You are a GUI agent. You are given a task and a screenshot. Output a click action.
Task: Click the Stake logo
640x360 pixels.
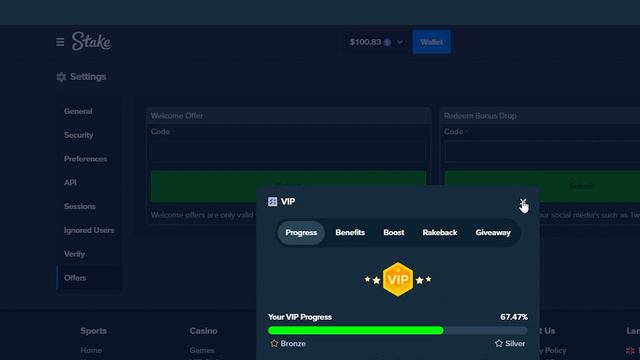tap(91, 41)
